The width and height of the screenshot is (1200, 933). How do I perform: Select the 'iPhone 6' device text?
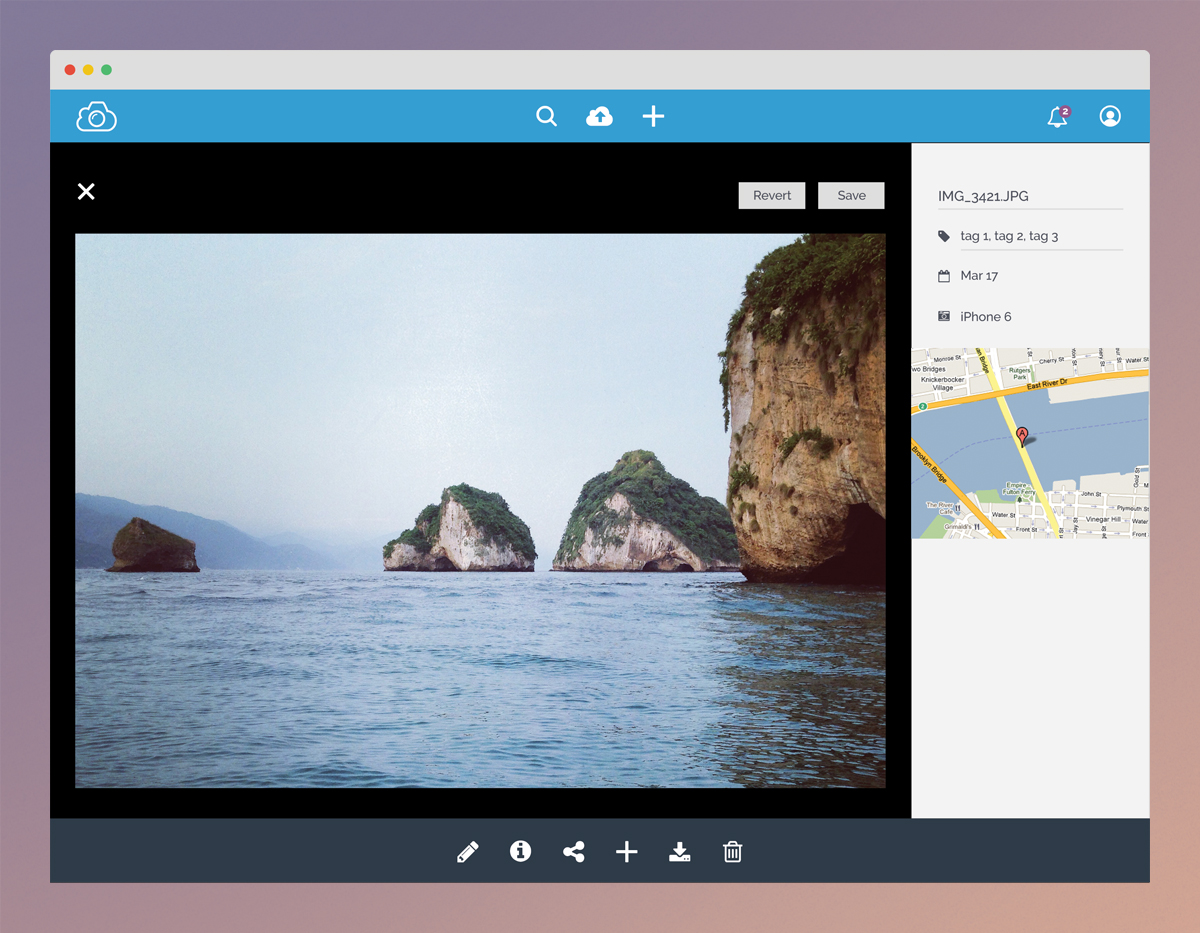click(x=986, y=317)
